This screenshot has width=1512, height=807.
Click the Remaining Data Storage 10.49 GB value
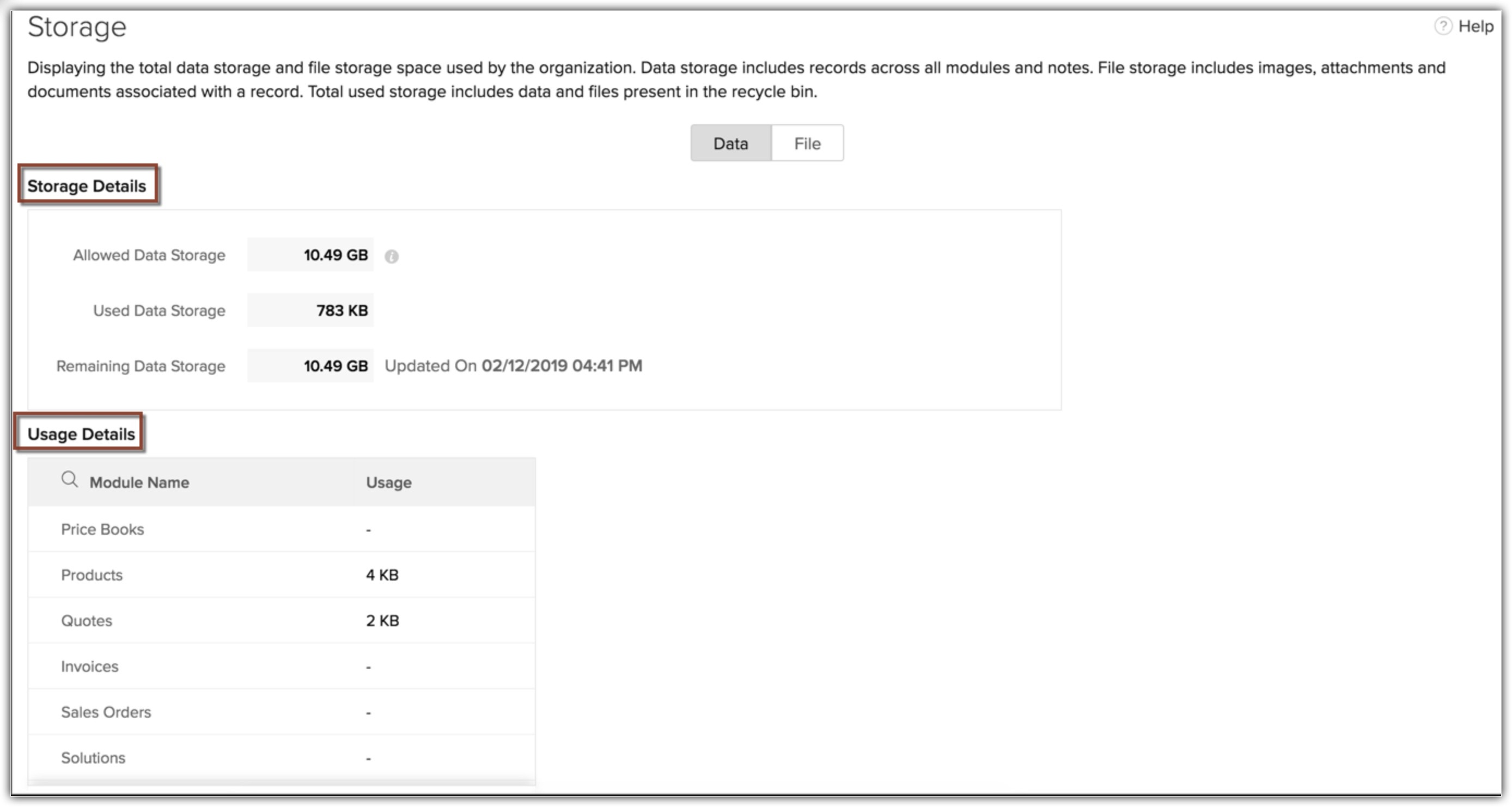[x=335, y=366]
